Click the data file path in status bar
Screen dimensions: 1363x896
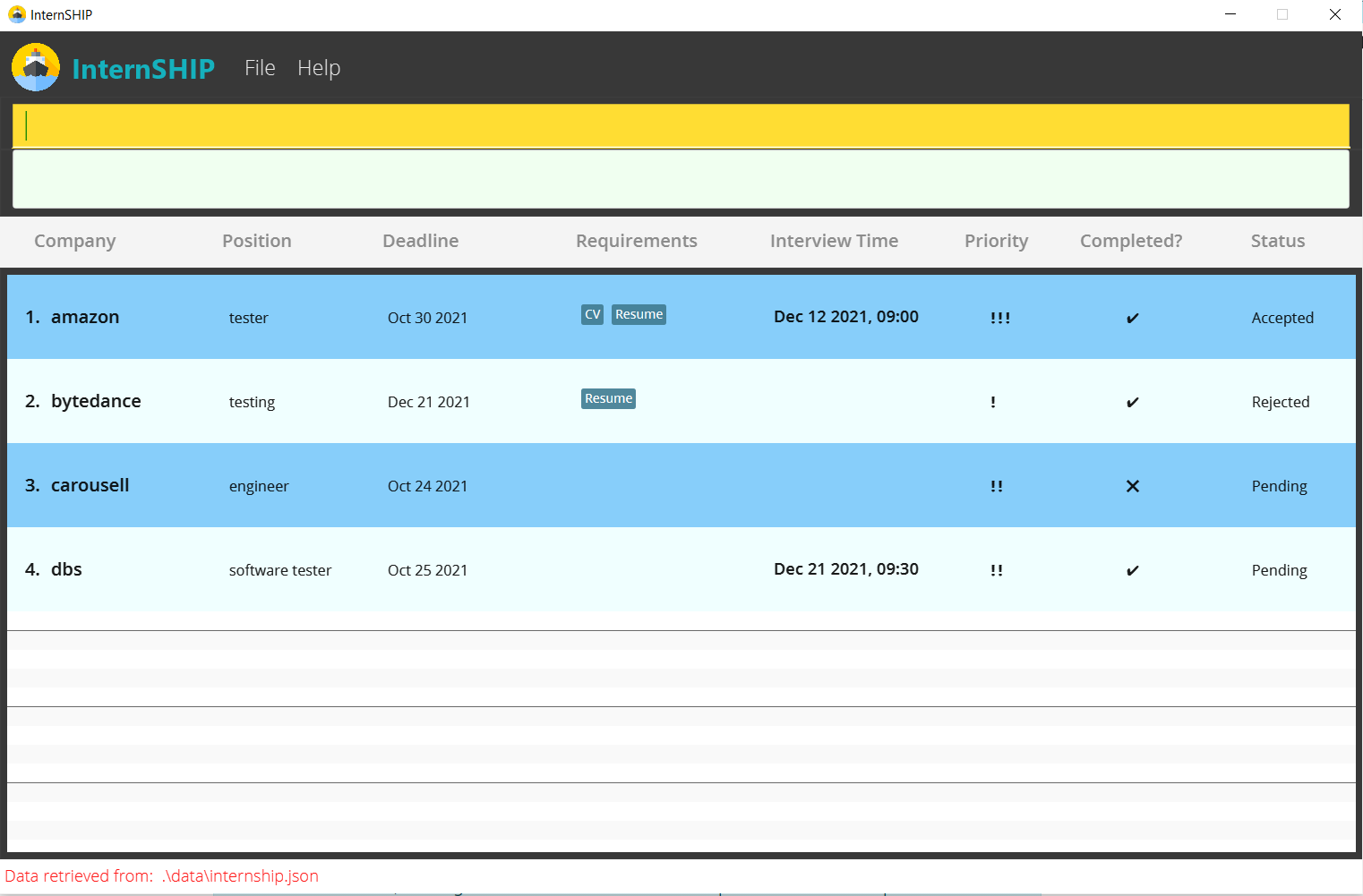pyautogui.click(x=240, y=876)
